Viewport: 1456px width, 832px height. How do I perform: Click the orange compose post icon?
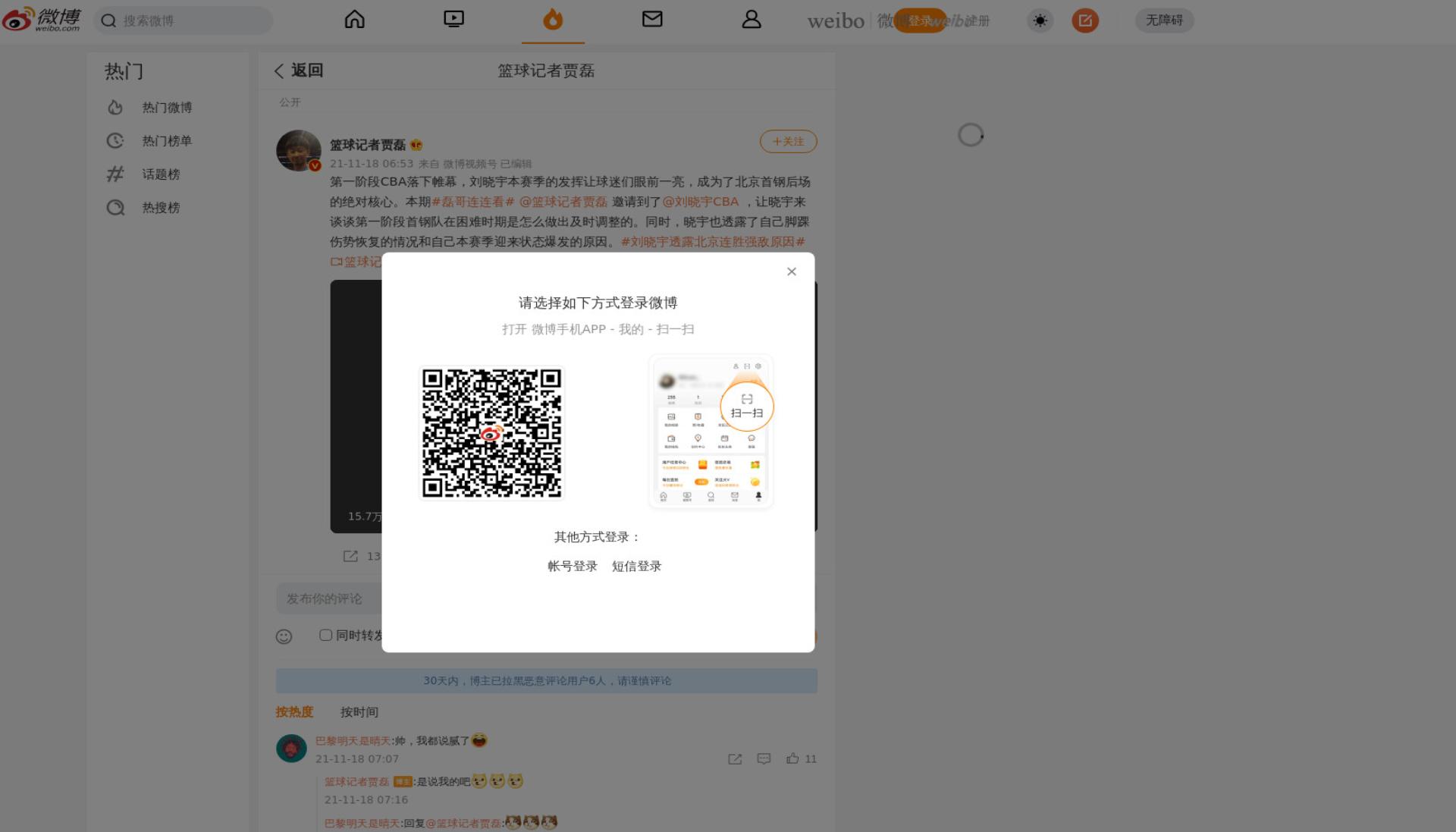pyautogui.click(x=1085, y=20)
